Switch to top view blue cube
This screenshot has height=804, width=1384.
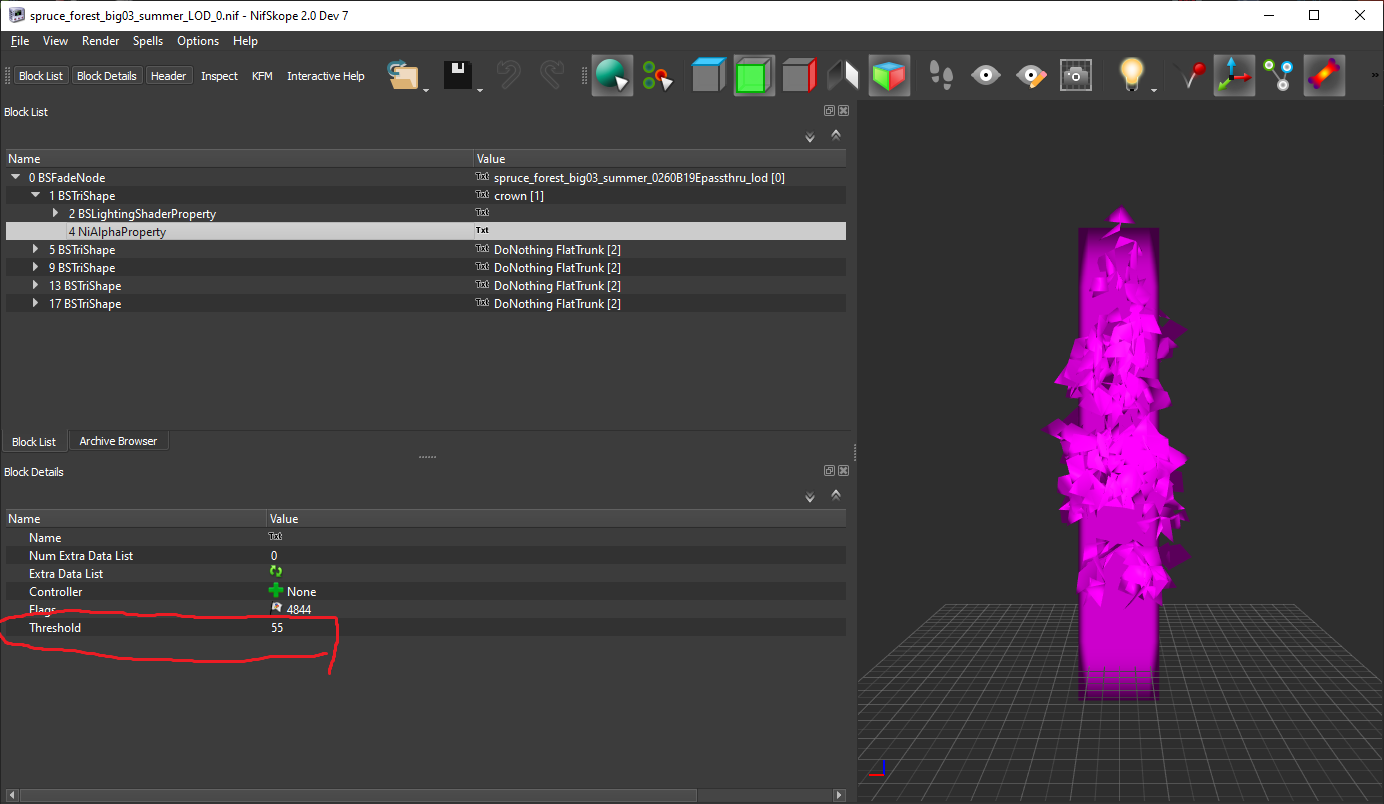708,76
